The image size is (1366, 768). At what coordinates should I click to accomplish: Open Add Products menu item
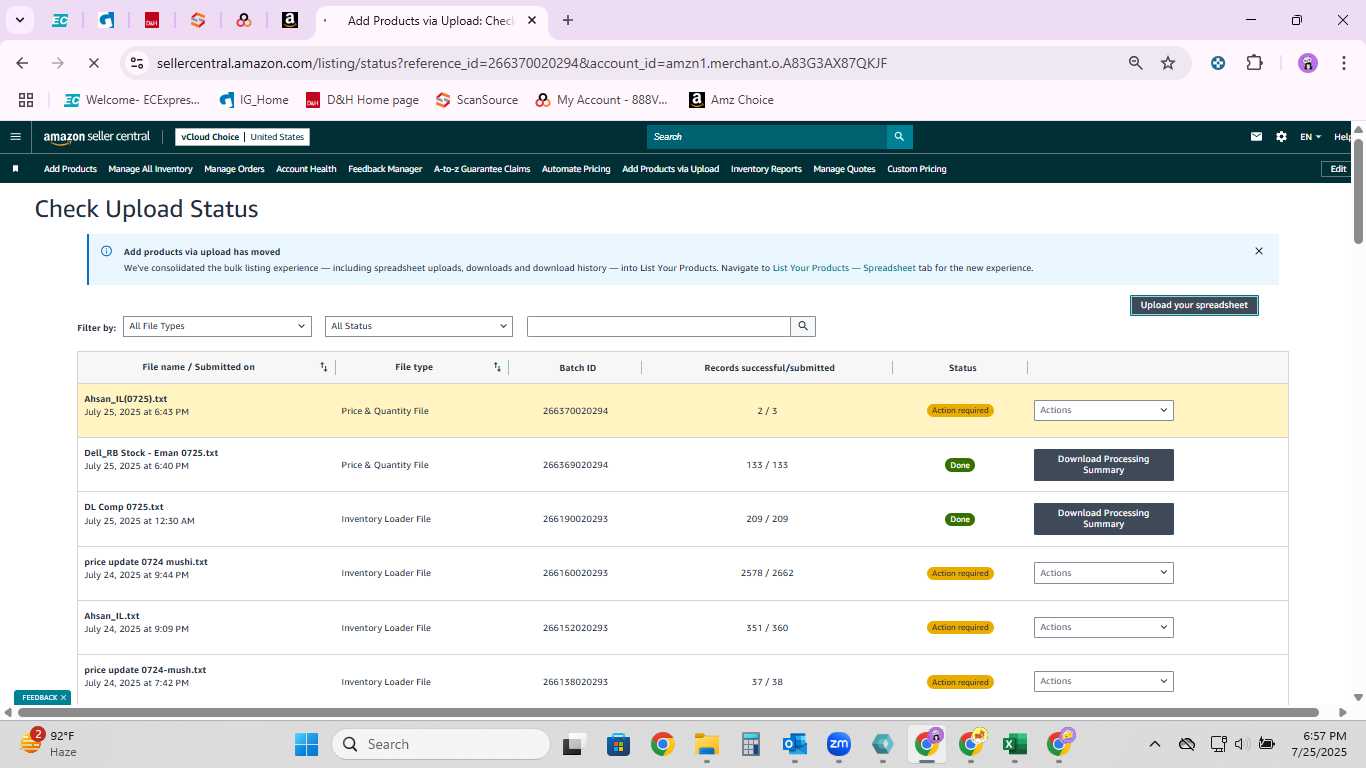pyautogui.click(x=70, y=169)
